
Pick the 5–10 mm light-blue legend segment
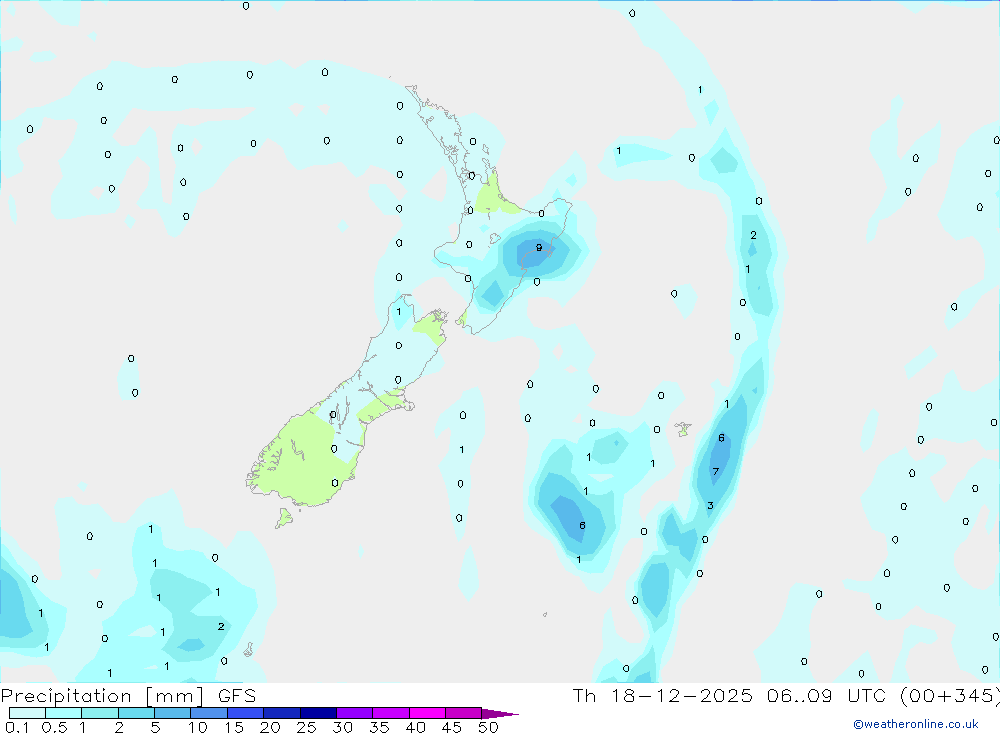[172, 713]
